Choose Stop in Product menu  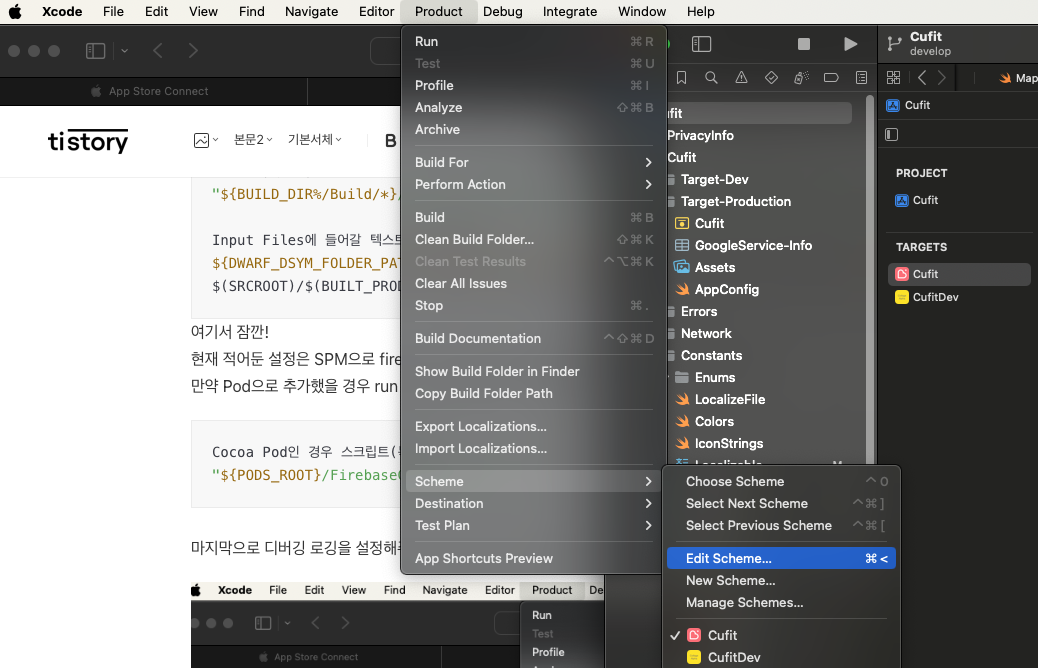534,305
